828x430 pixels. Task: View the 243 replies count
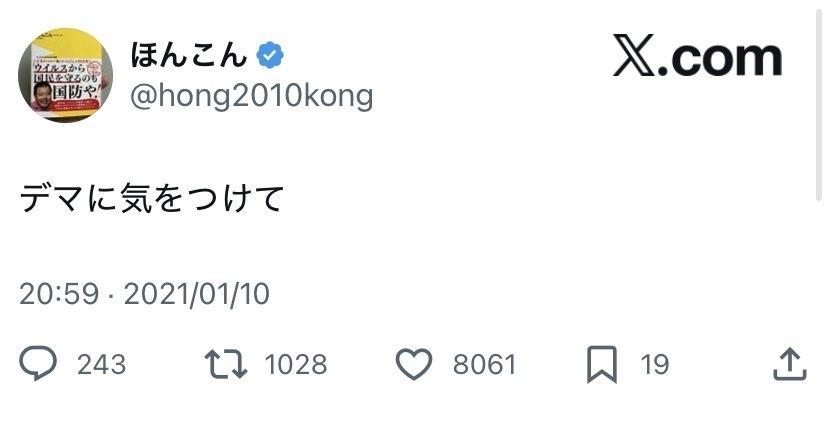pyautogui.click(x=102, y=365)
